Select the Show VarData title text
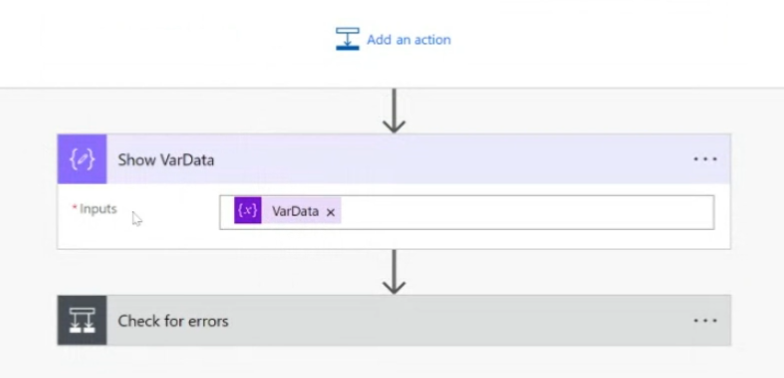The height and width of the screenshot is (378, 784). [166, 160]
